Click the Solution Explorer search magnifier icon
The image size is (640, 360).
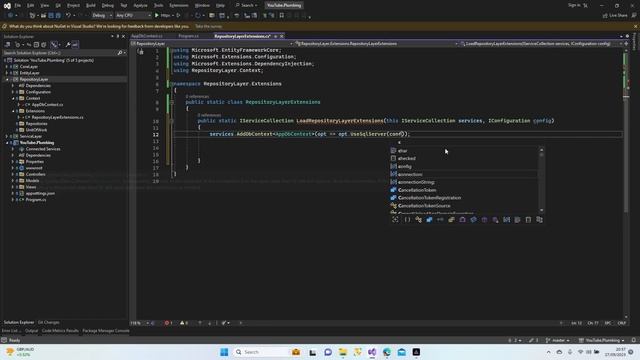click(120, 53)
